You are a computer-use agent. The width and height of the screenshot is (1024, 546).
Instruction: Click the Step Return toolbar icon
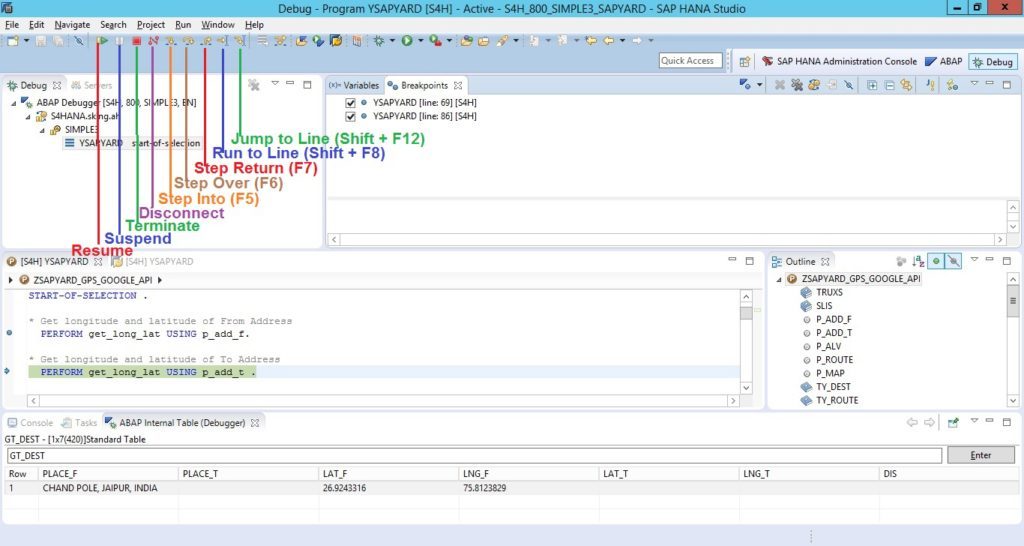click(206, 41)
